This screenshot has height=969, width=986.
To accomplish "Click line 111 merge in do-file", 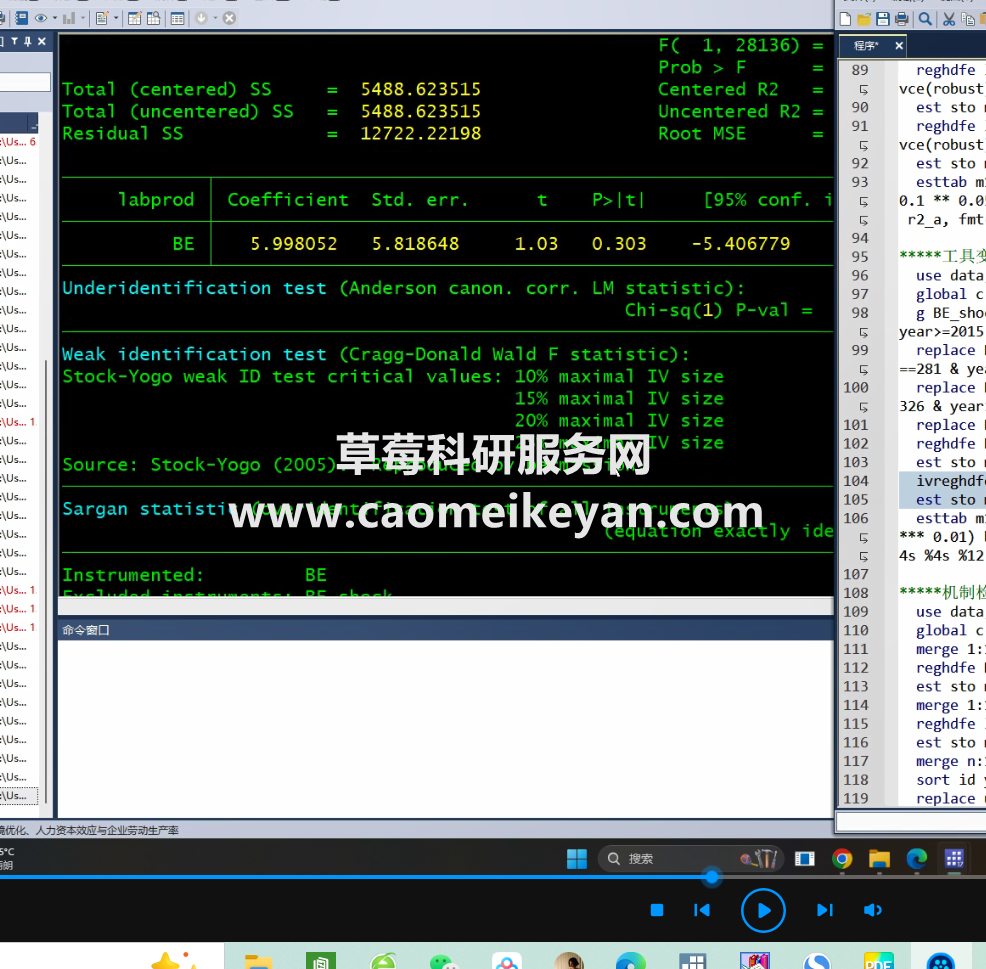I will 950,649.
